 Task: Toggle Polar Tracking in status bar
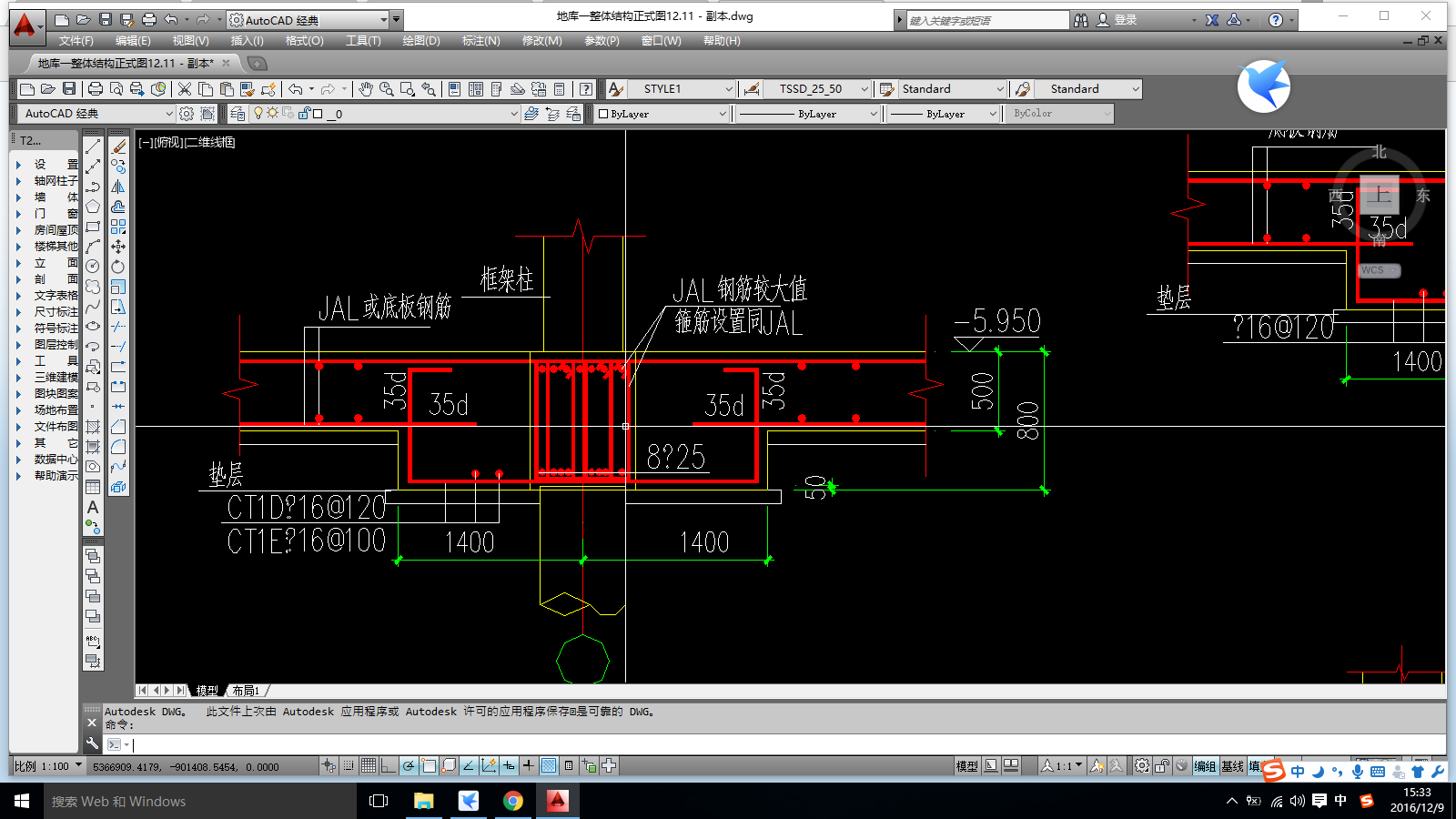(x=409, y=766)
